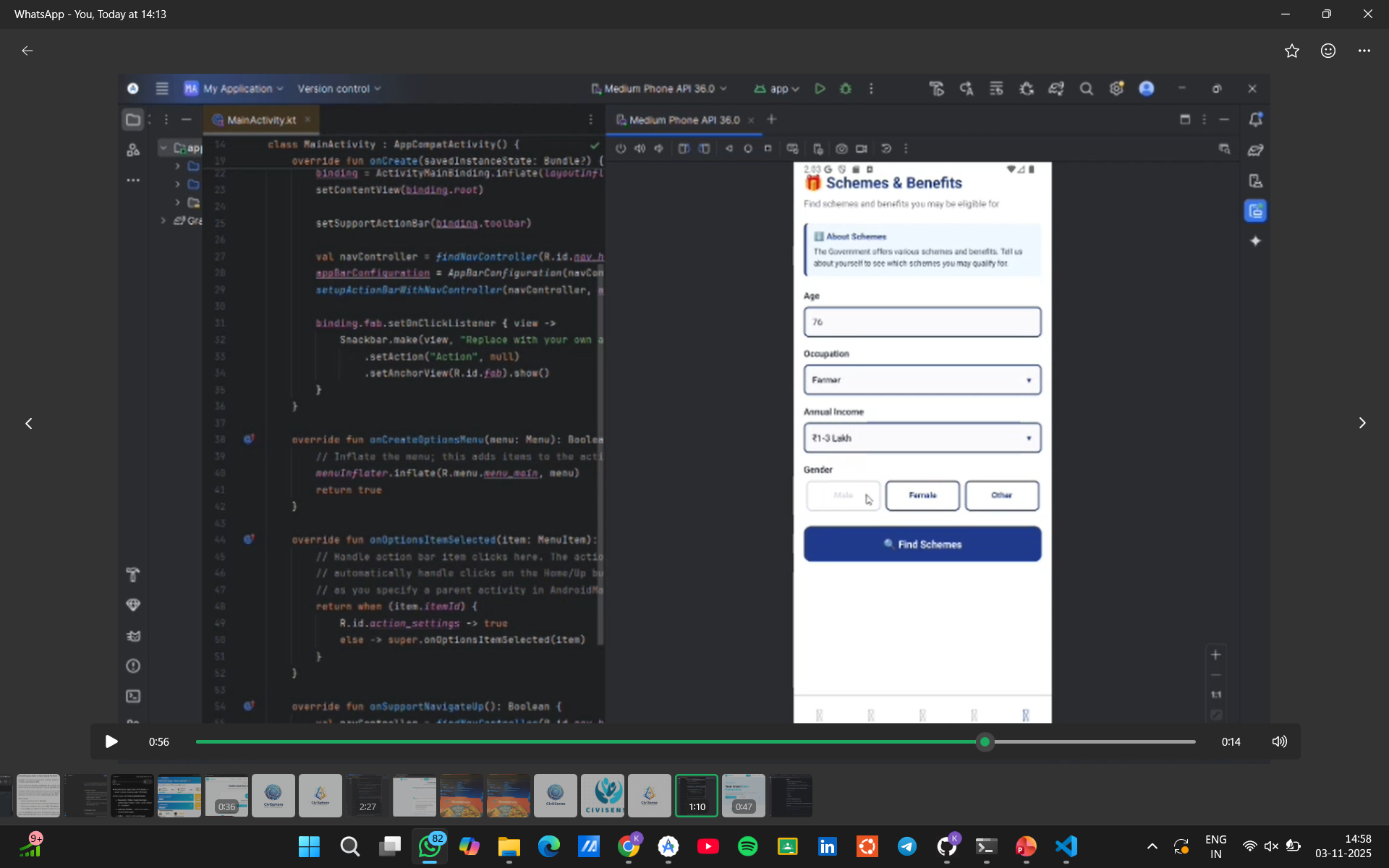Open the CIVISENSE logo thumbnail

(603, 796)
